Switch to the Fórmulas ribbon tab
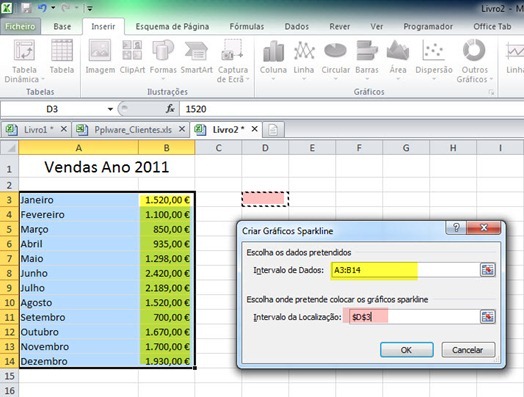524x397 pixels. [247, 26]
